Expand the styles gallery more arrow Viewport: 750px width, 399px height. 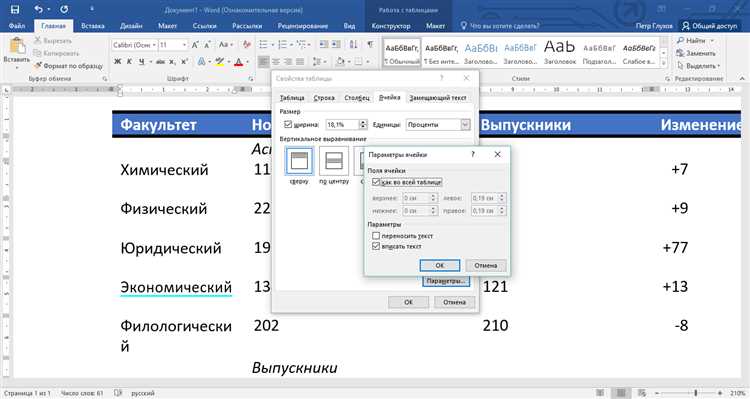click(663, 63)
